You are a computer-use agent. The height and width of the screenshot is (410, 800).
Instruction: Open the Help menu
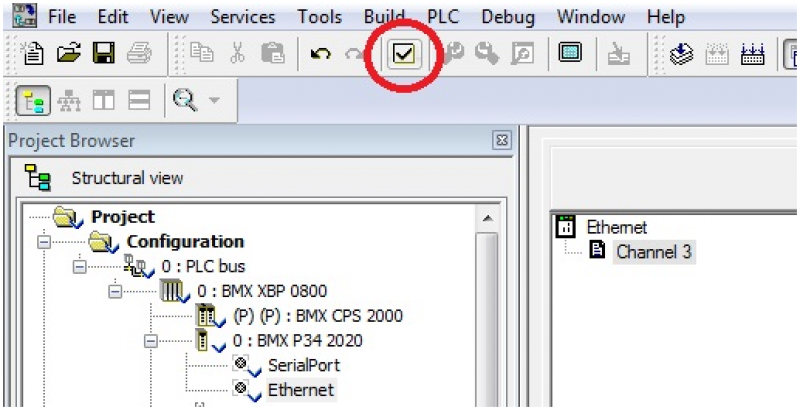[666, 17]
